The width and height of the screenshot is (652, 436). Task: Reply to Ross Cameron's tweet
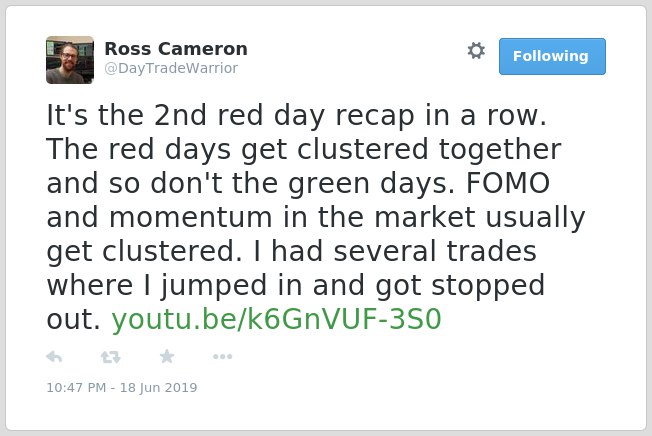coord(54,357)
